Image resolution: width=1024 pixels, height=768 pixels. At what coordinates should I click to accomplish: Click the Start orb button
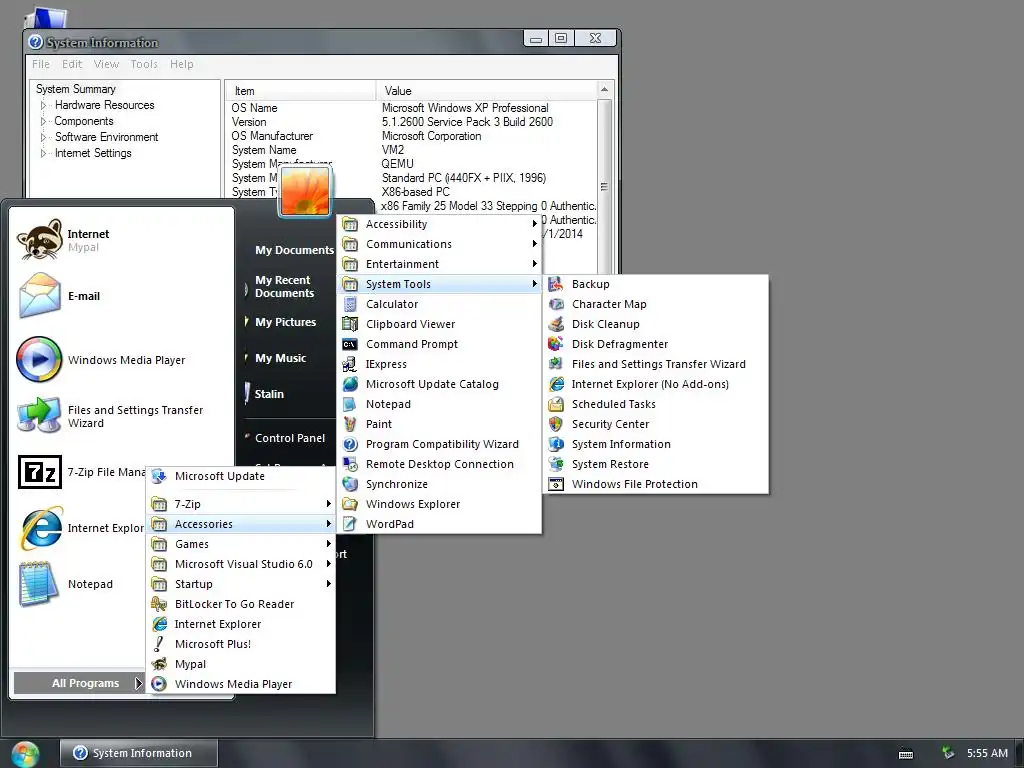(25, 754)
